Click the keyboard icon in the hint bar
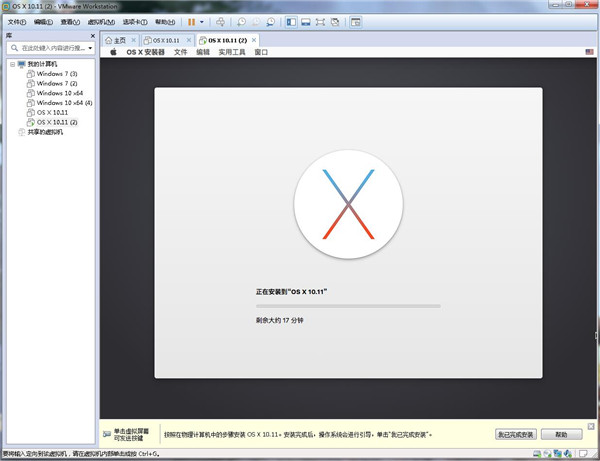 point(107,434)
